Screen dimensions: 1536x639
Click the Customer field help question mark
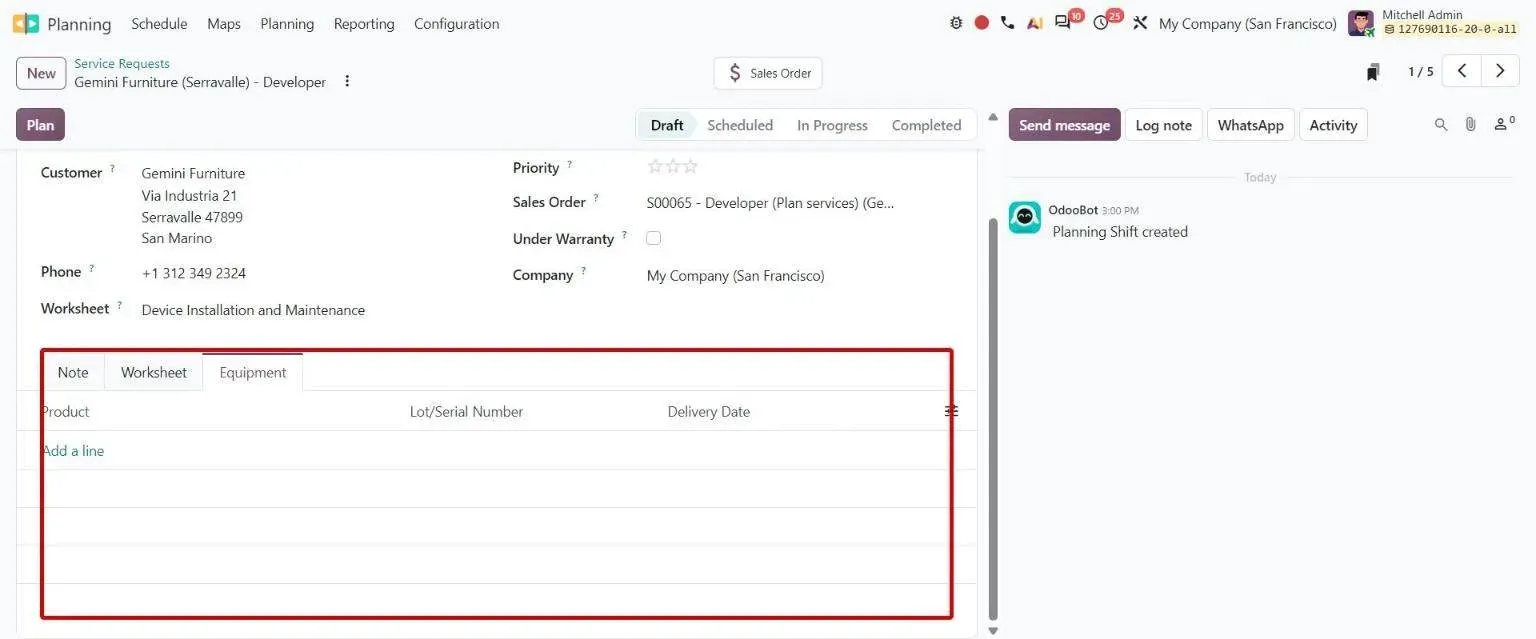click(x=112, y=168)
